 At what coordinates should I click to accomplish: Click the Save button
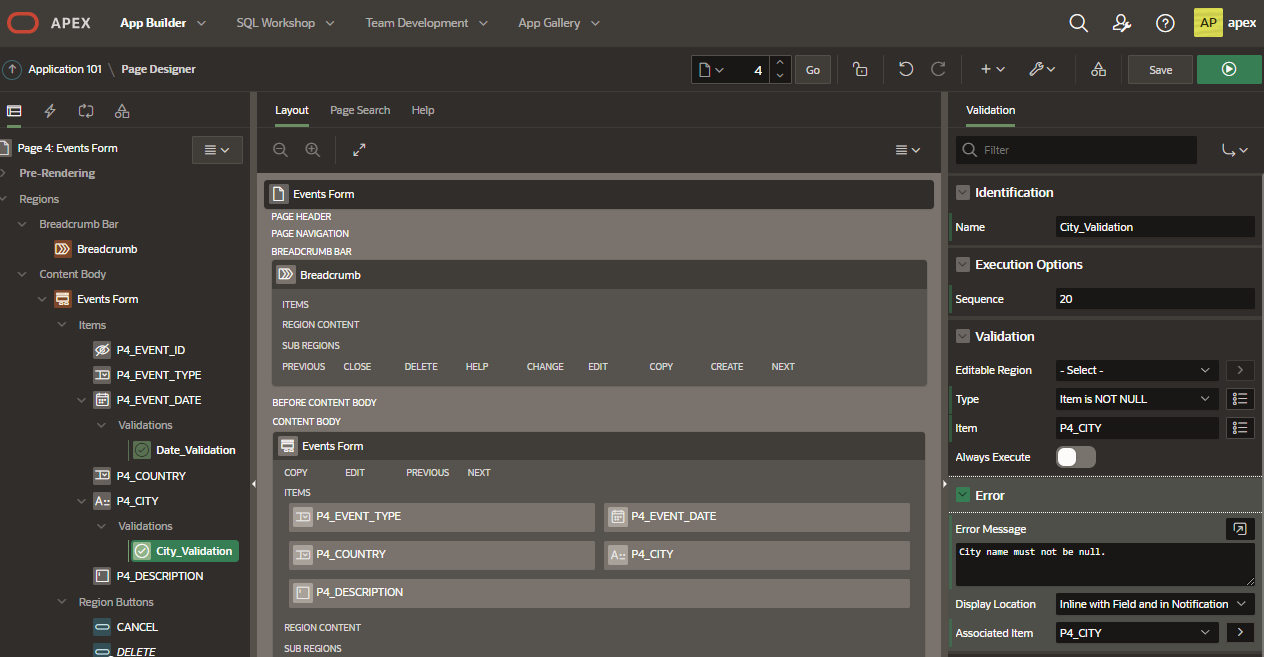pos(1160,69)
